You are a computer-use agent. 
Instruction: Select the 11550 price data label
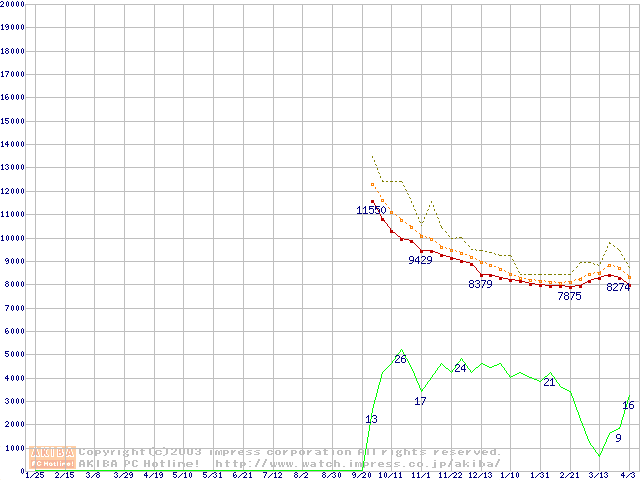pos(371,211)
